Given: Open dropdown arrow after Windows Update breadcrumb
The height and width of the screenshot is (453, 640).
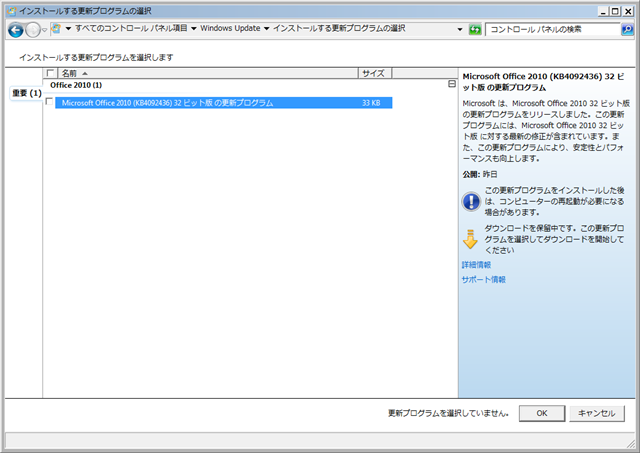Looking at the screenshot, I should tap(267, 29).
